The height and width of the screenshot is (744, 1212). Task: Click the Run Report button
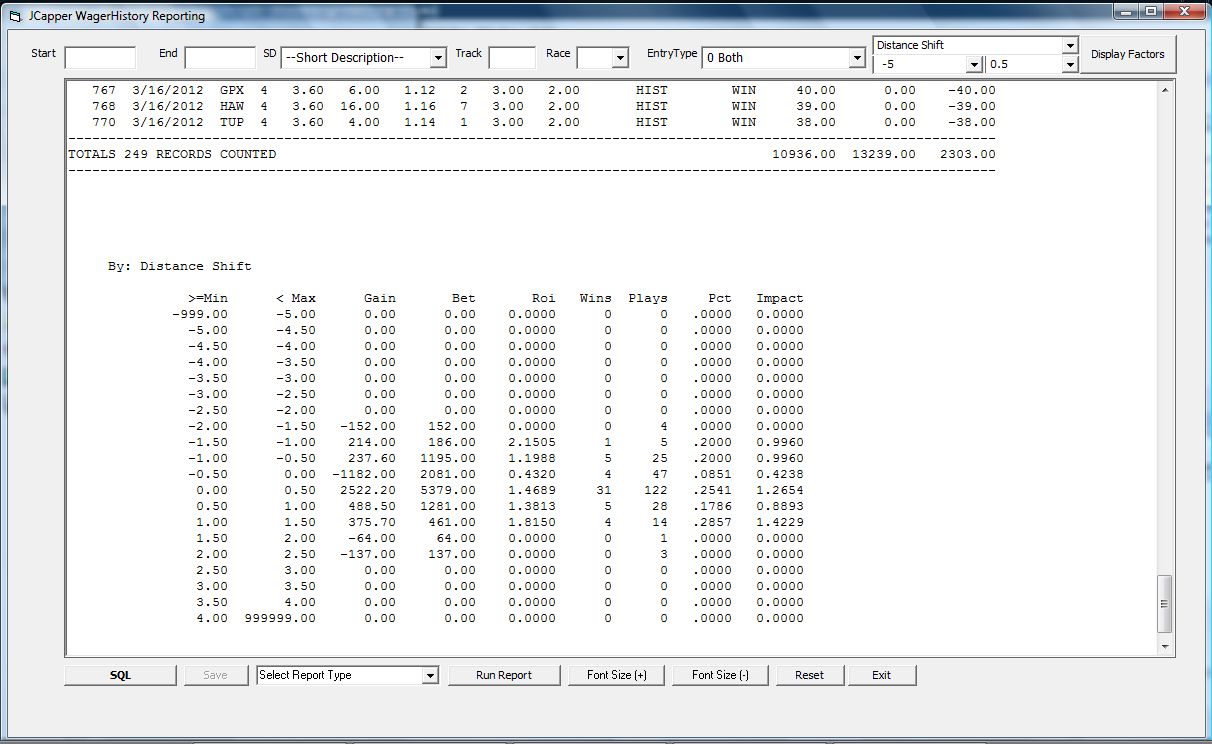click(x=504, y=675)
